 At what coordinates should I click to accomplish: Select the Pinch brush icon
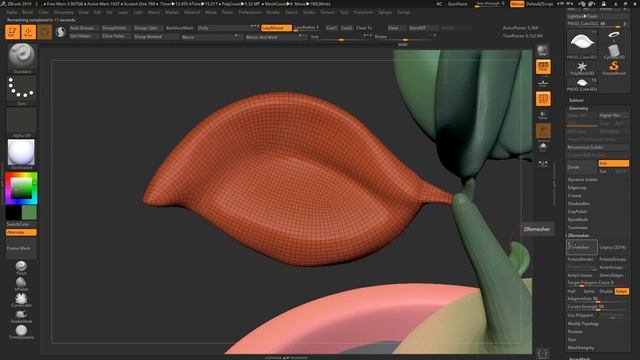click(21, 268)
